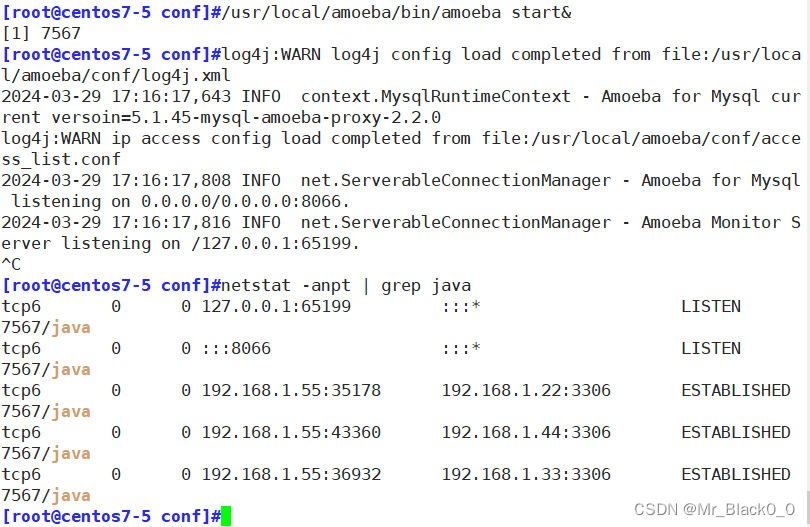
Task: Click the green terminal cursor block
Action: [x=226, y=516]
